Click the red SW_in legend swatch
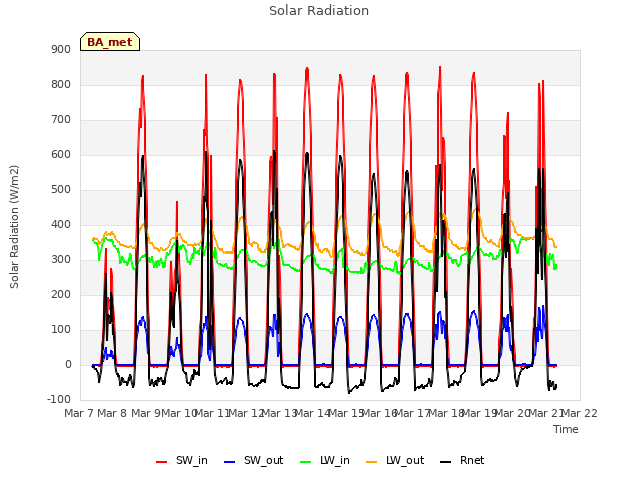 point(162,462)
